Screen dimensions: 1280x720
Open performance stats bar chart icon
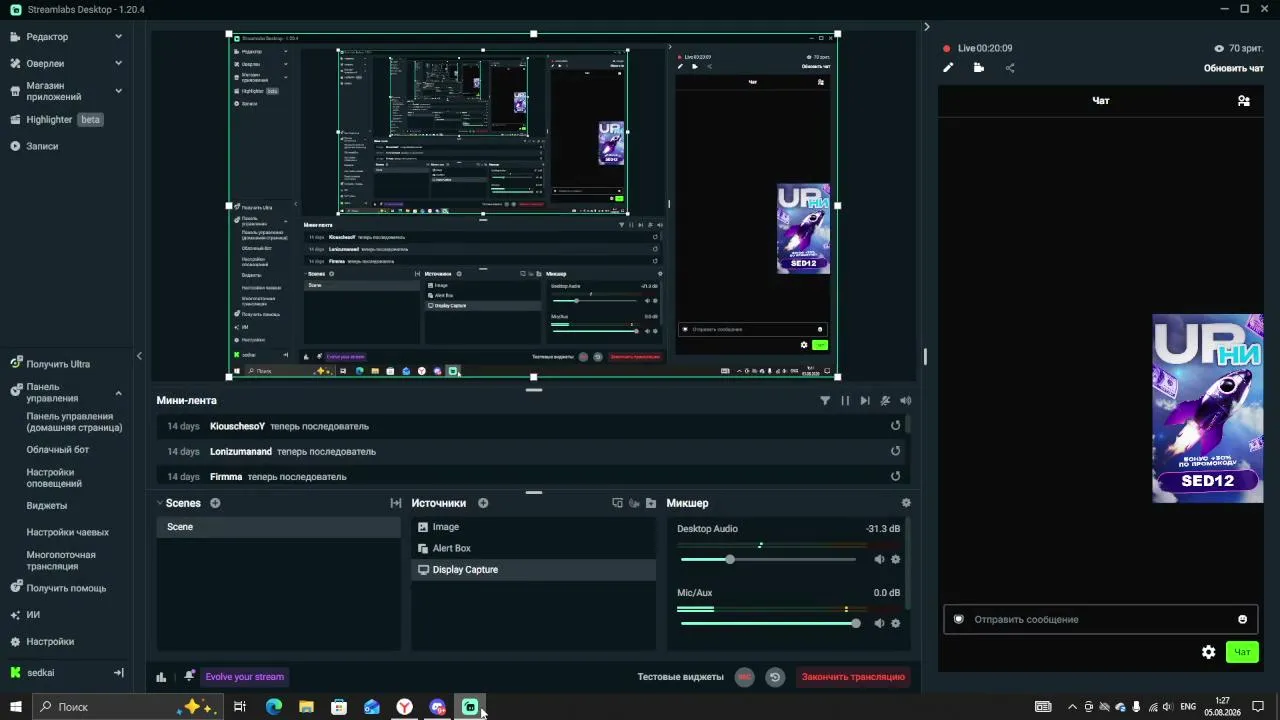tap(161, 677)
